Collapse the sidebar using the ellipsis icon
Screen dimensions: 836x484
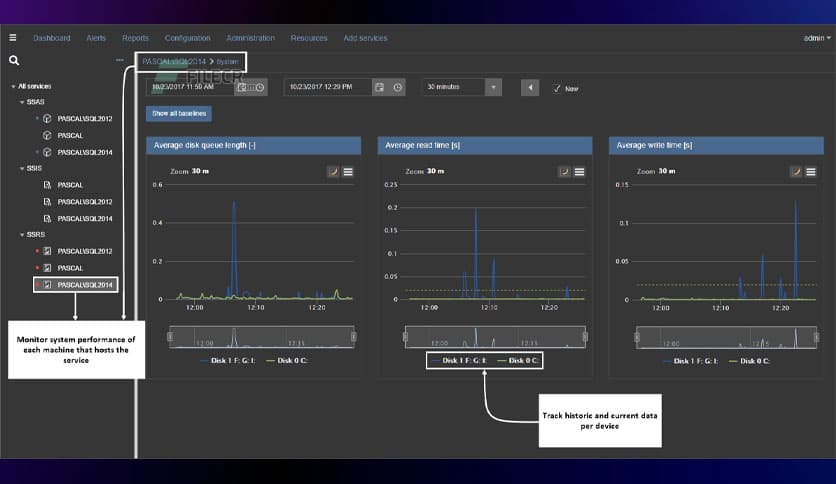coord(120,60)
